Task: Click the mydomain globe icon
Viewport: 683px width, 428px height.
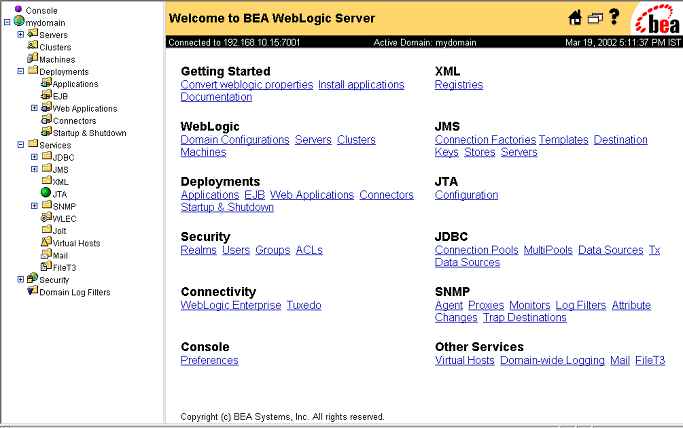Action: point(19,21)
